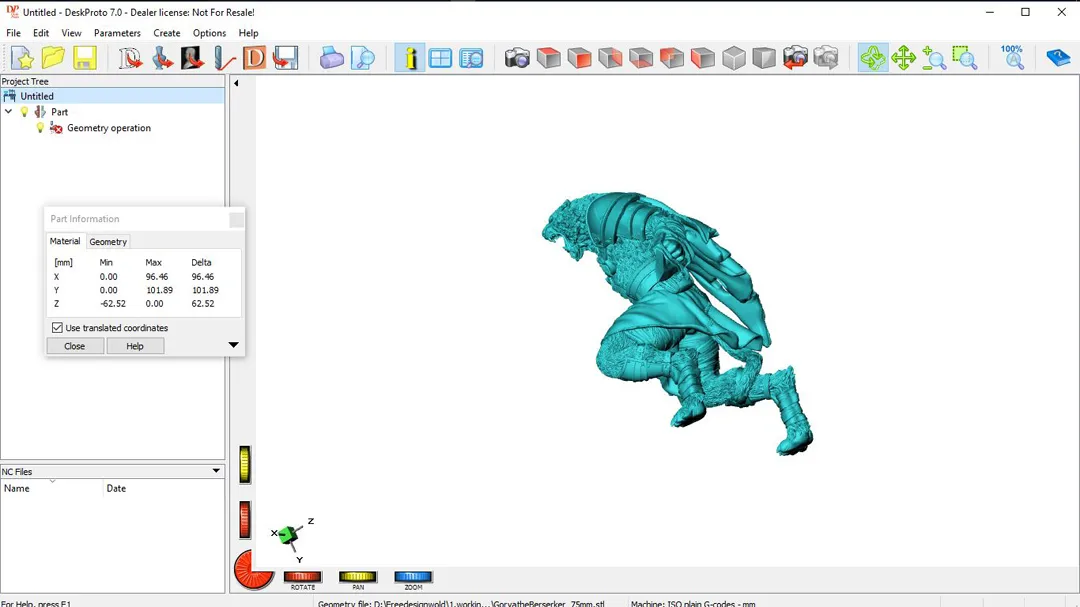Click the orange D wizard icon

(254, 58)
